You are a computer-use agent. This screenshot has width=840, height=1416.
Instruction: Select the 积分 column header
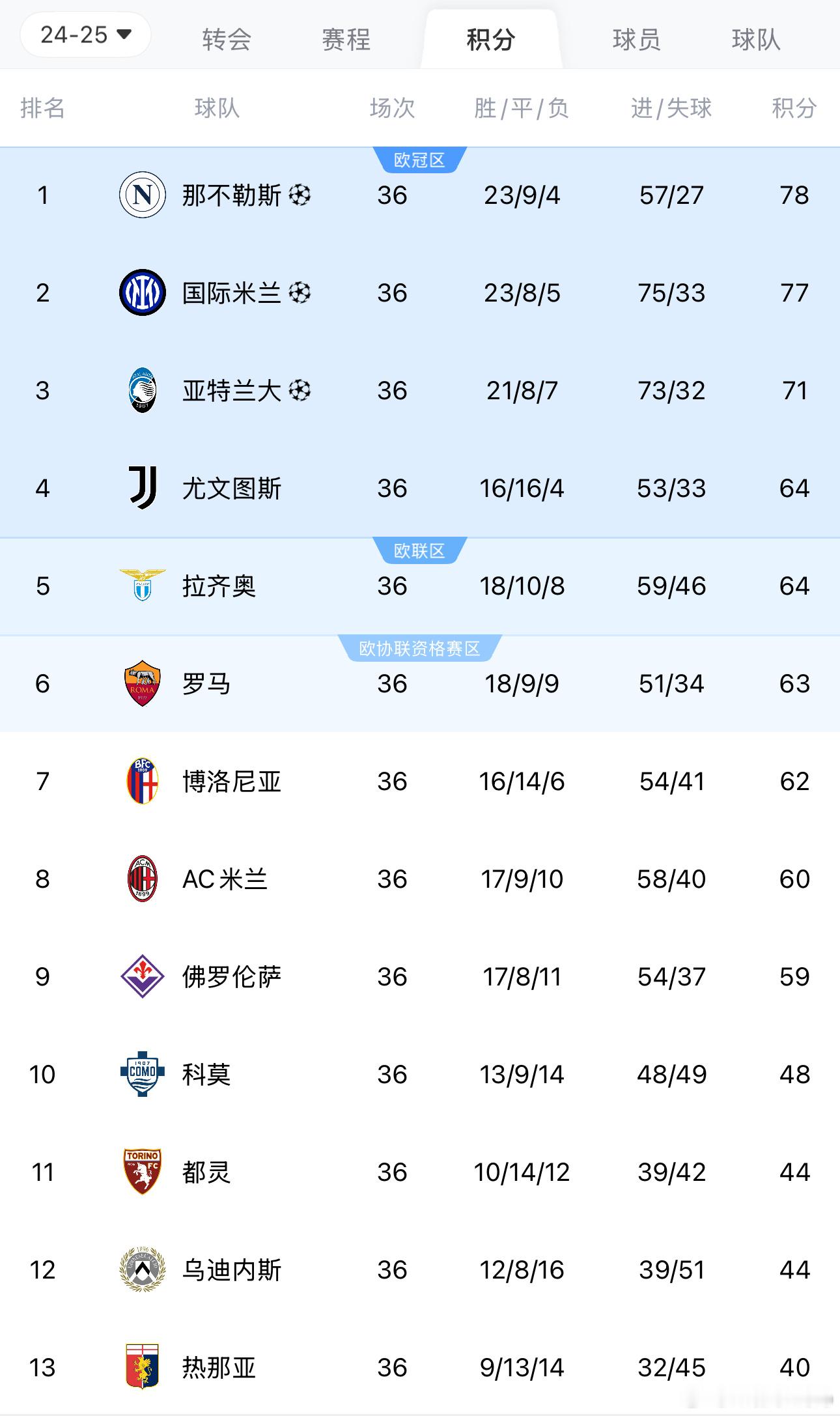[794, 108]
